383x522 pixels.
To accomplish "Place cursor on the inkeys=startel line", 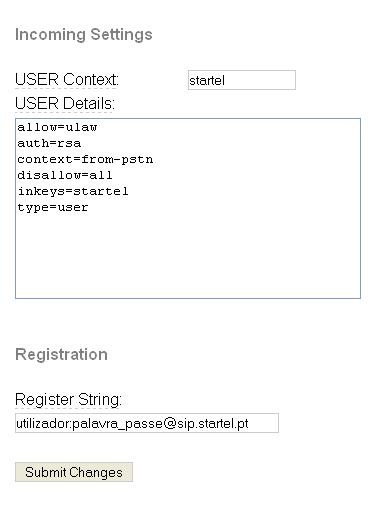I will [x=73, y=191].
